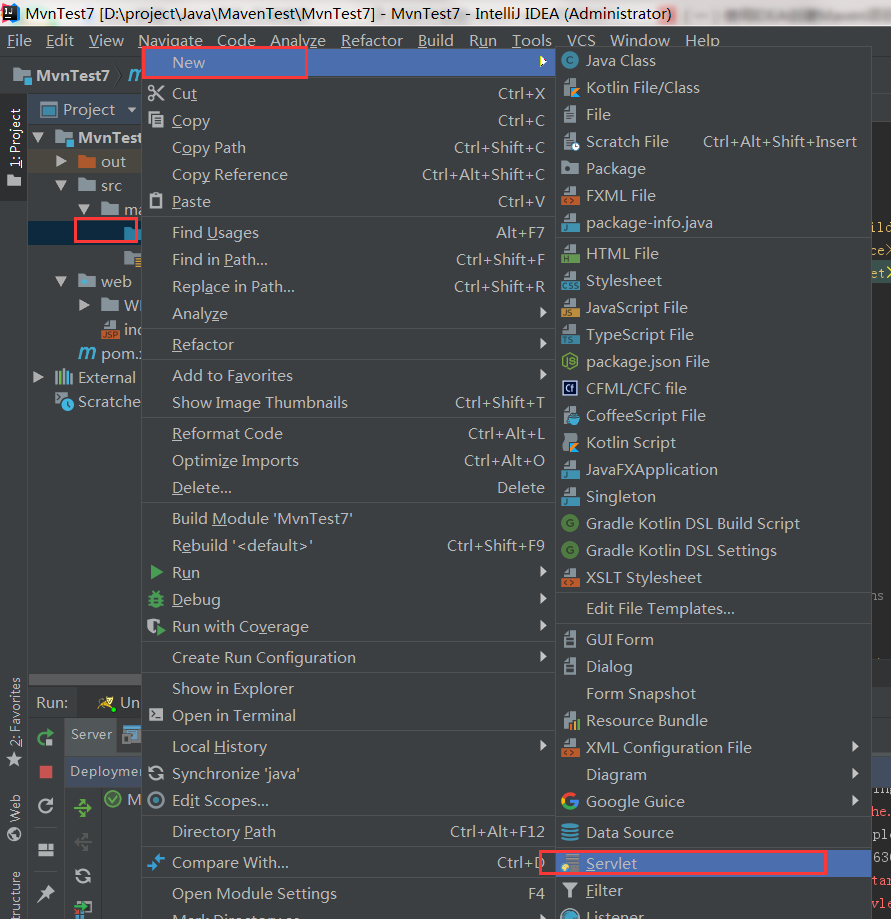This screenshot has width=891, height=919.
Task: Select Reformat Code entry
Action: click(348, 433)
